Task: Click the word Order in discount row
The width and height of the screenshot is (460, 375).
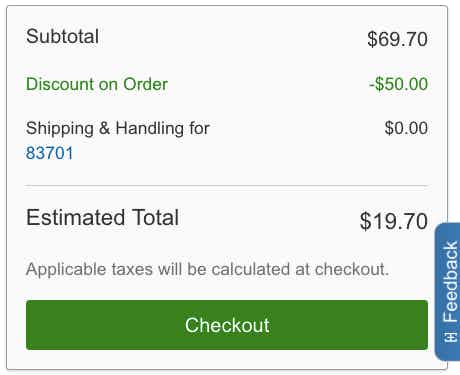Action: [145, 84]
